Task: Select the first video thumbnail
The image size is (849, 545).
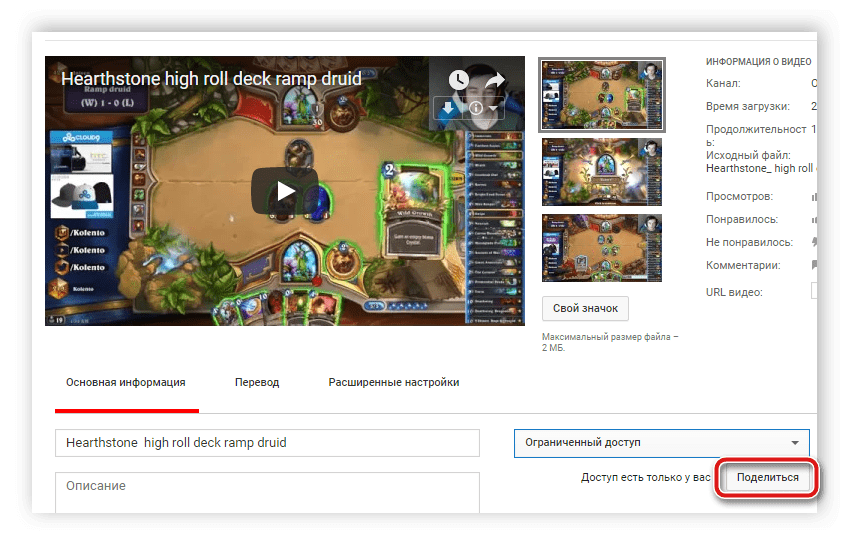Action: [x=602, y=95]
